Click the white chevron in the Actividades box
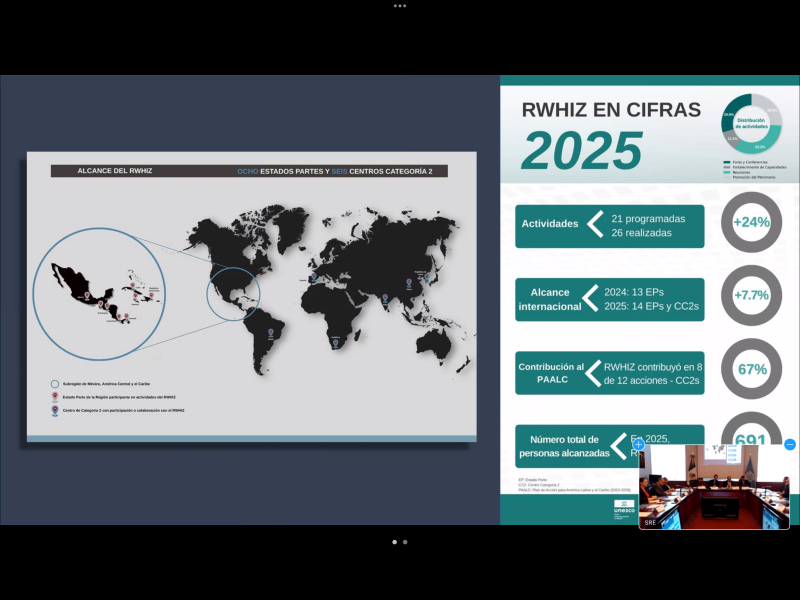 pos(595,224)
